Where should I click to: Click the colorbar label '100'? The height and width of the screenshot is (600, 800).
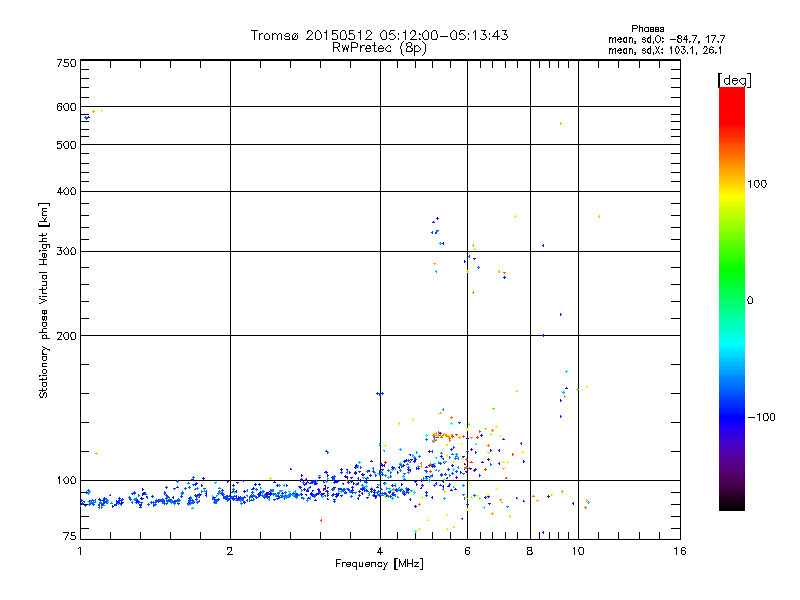[757, 184]
